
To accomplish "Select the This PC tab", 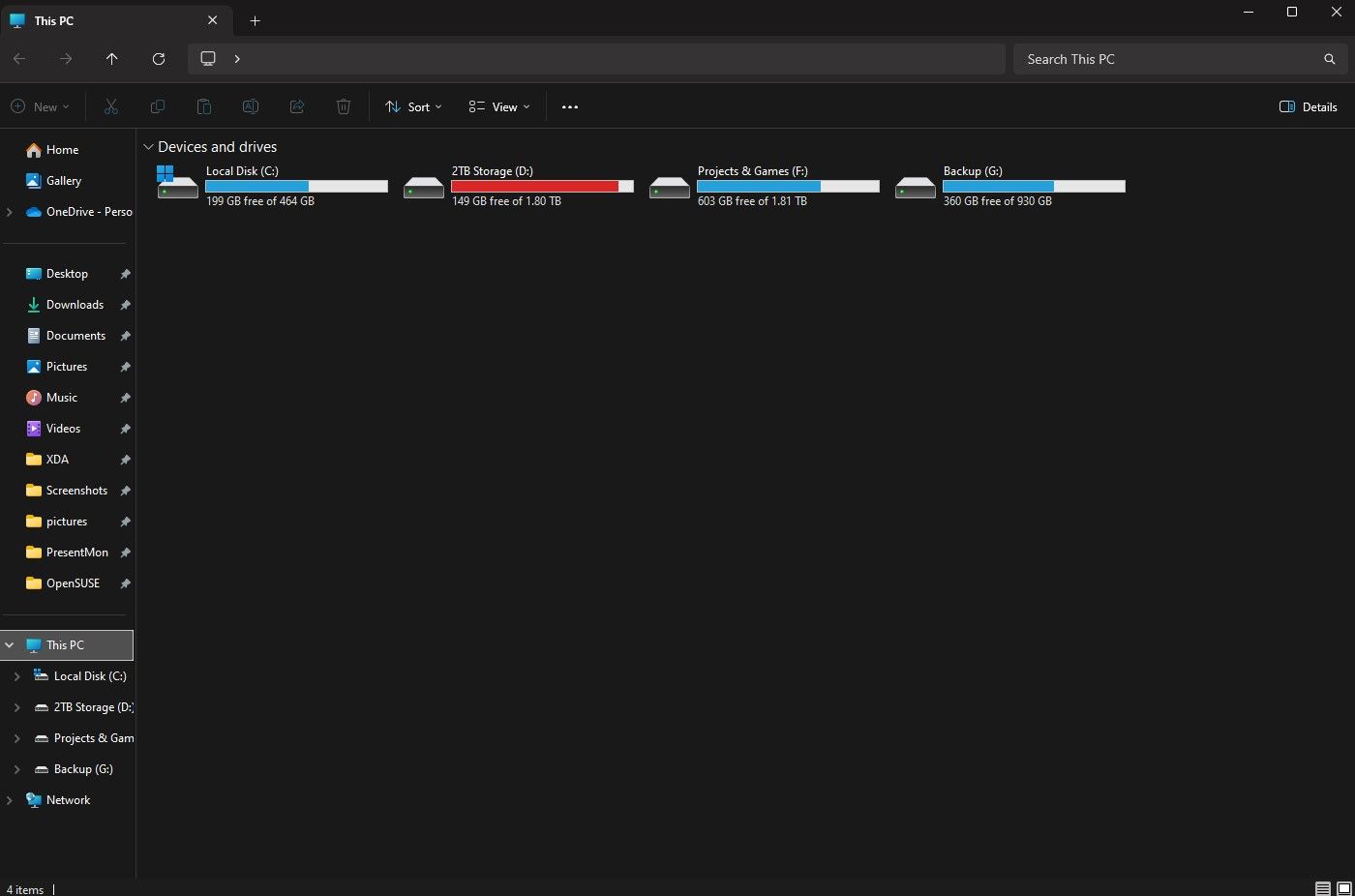I will coord(116,20).
